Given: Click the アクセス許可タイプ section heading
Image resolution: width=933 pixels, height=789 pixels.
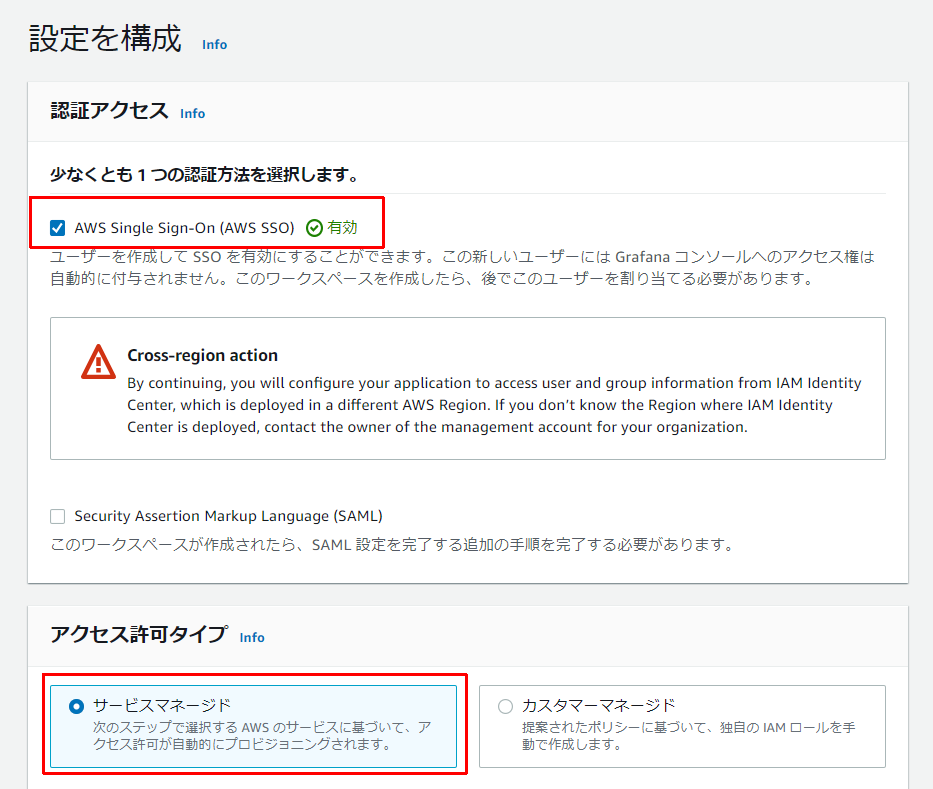Looking at the screenshot, I should 139,635.
